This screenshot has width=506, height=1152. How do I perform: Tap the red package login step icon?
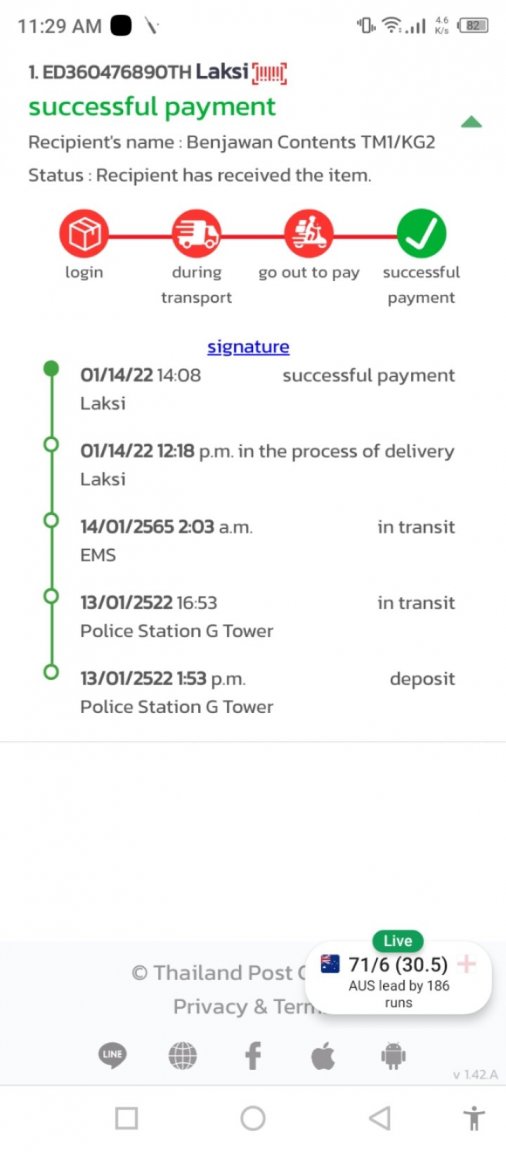(x=84, y=234)
